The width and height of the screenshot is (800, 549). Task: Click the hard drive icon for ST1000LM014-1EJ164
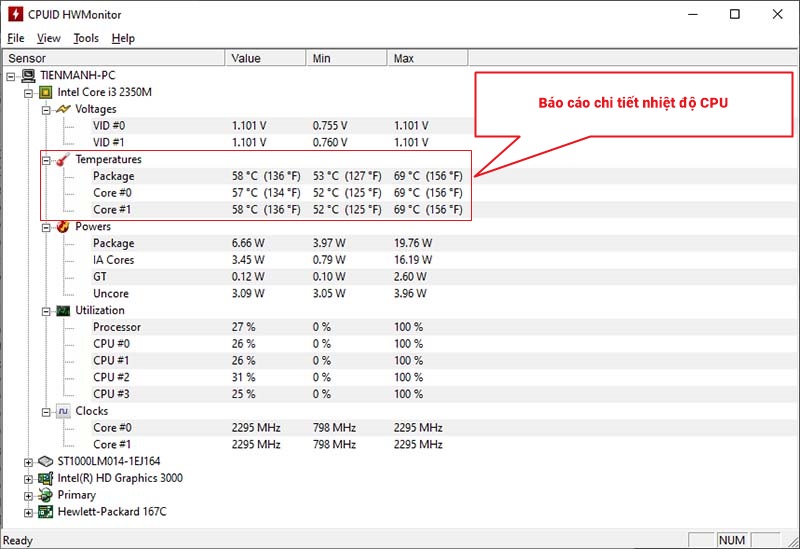pos(45,461)
